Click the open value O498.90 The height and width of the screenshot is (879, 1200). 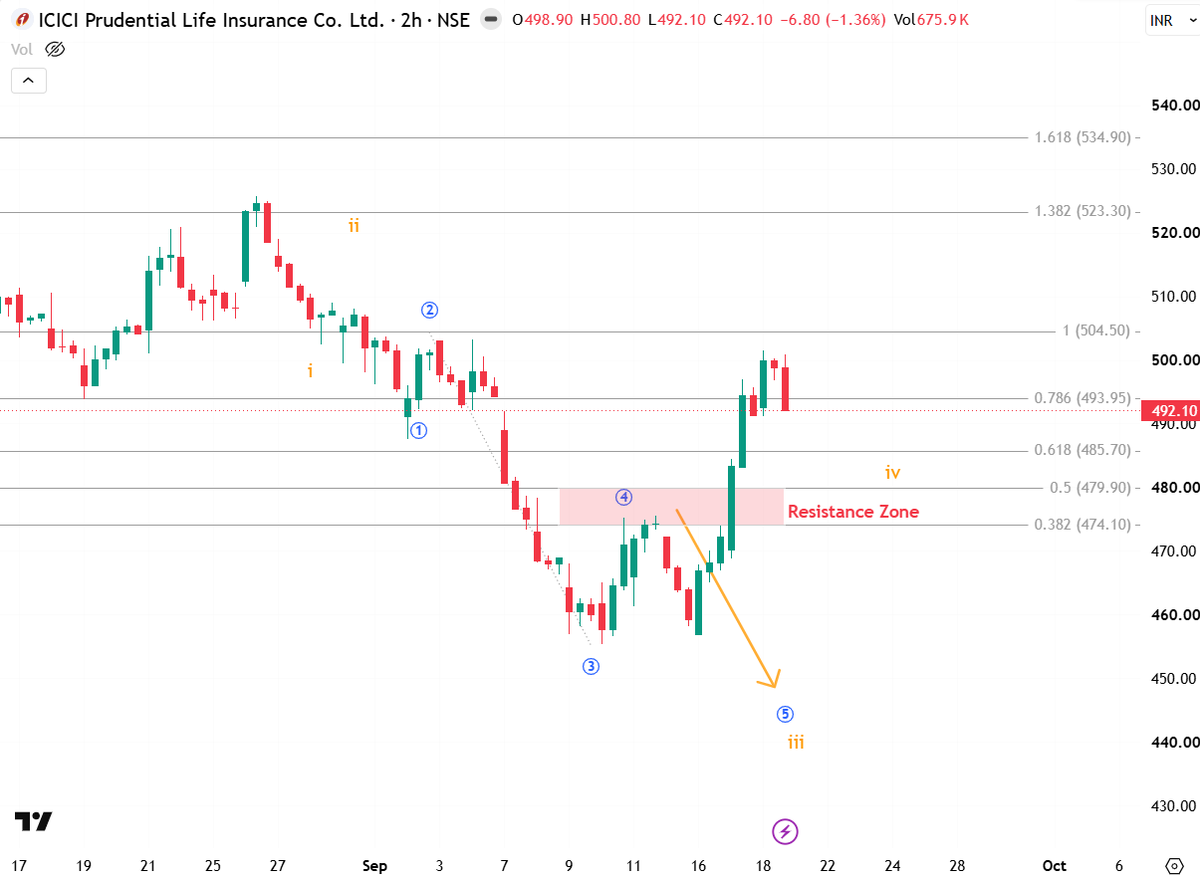(x=541, y=20)
